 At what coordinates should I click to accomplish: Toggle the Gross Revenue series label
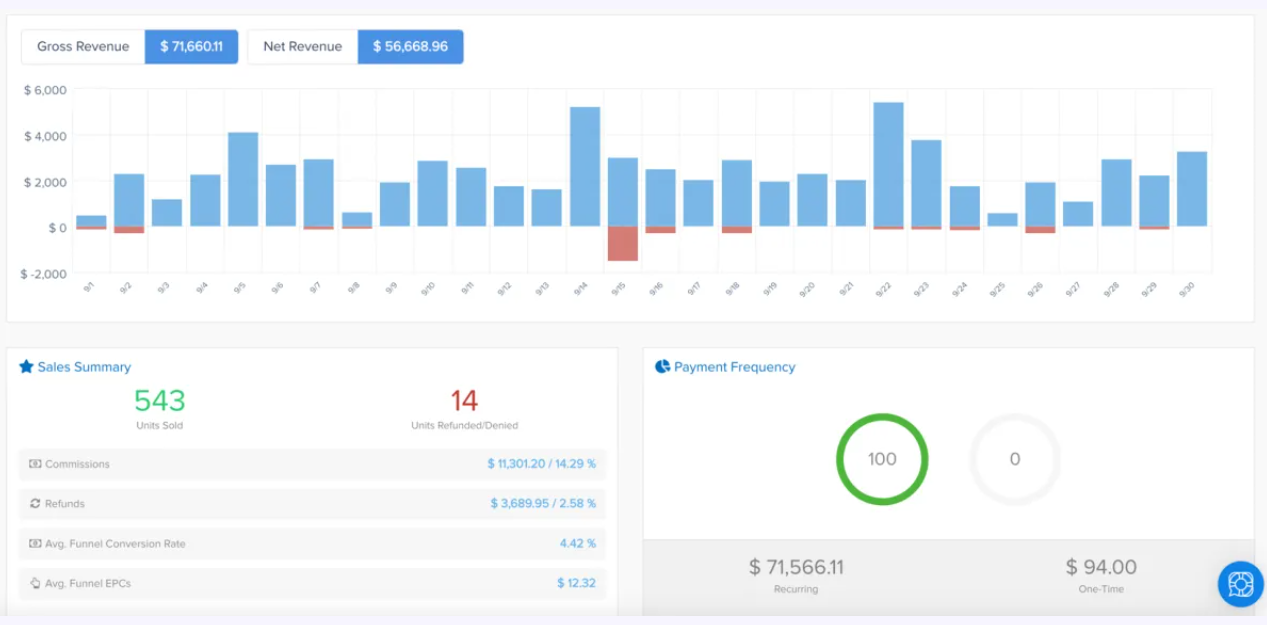click(x=83, y=47)
